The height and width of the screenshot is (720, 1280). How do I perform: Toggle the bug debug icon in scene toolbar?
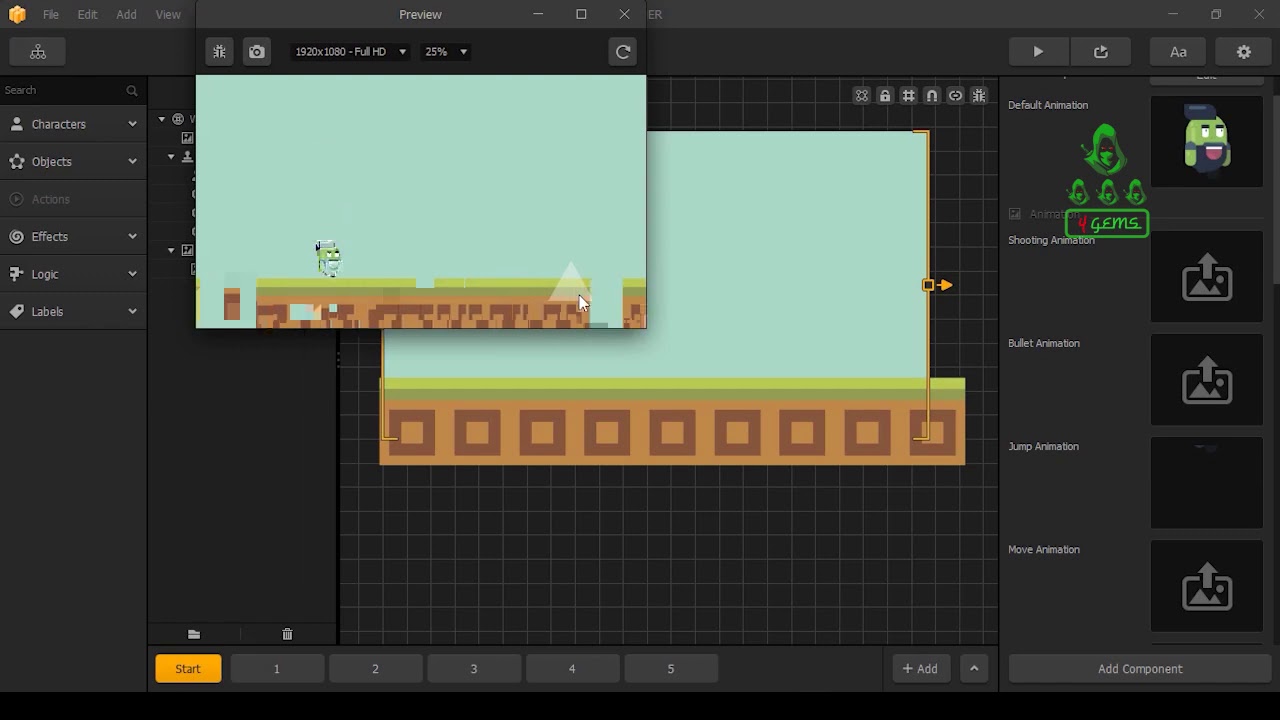pyautogui.click(x=979, y=96)
